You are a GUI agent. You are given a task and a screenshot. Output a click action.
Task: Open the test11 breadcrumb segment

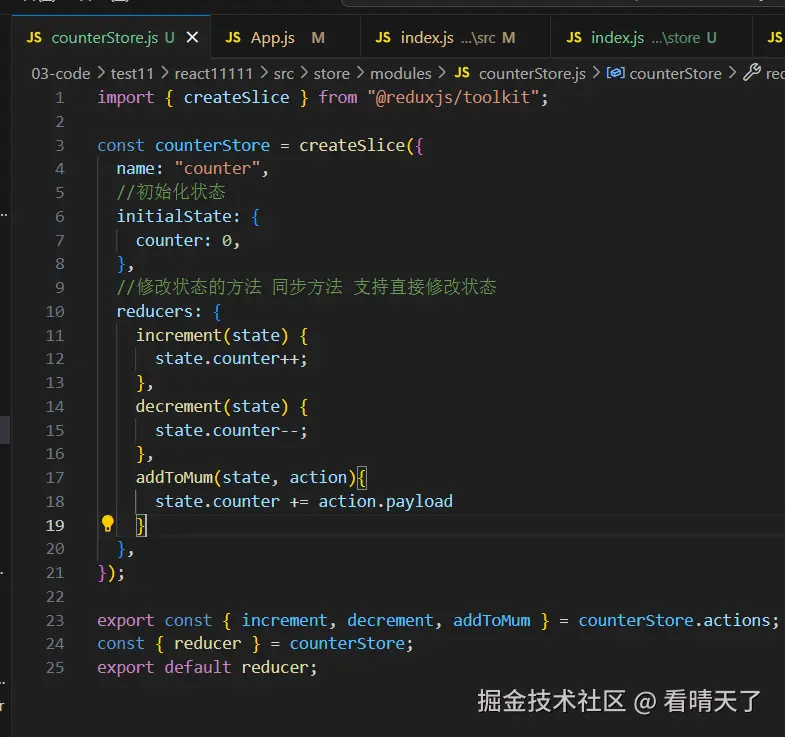pos(132,74)
